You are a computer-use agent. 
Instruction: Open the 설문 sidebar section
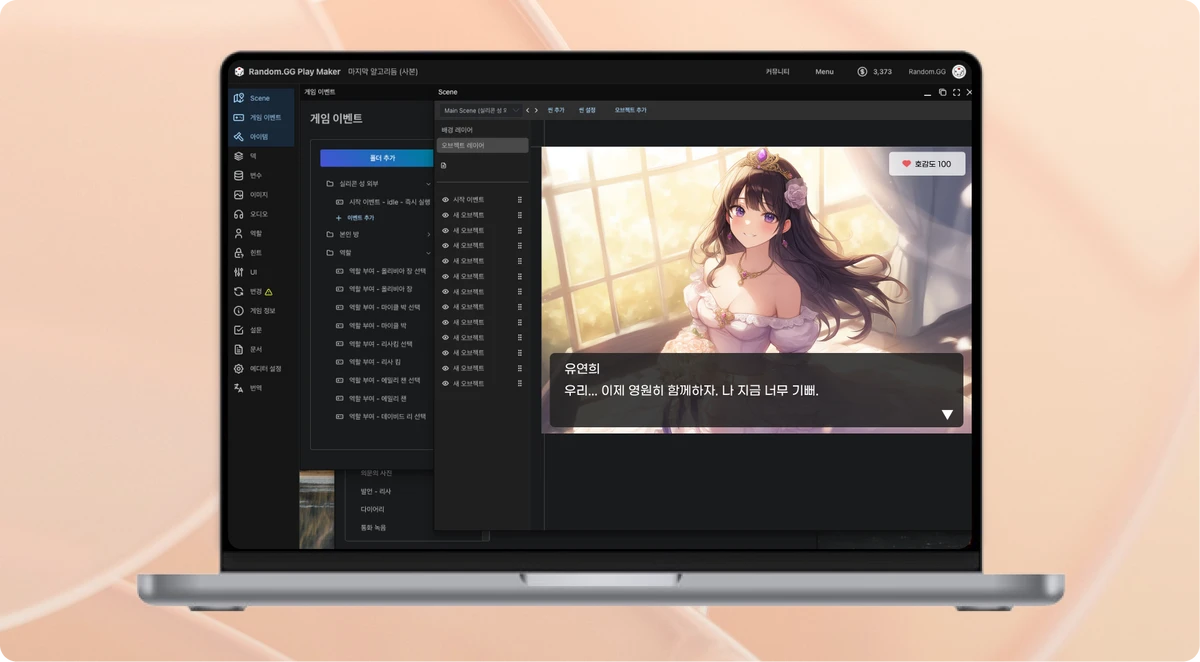point(248,330)
